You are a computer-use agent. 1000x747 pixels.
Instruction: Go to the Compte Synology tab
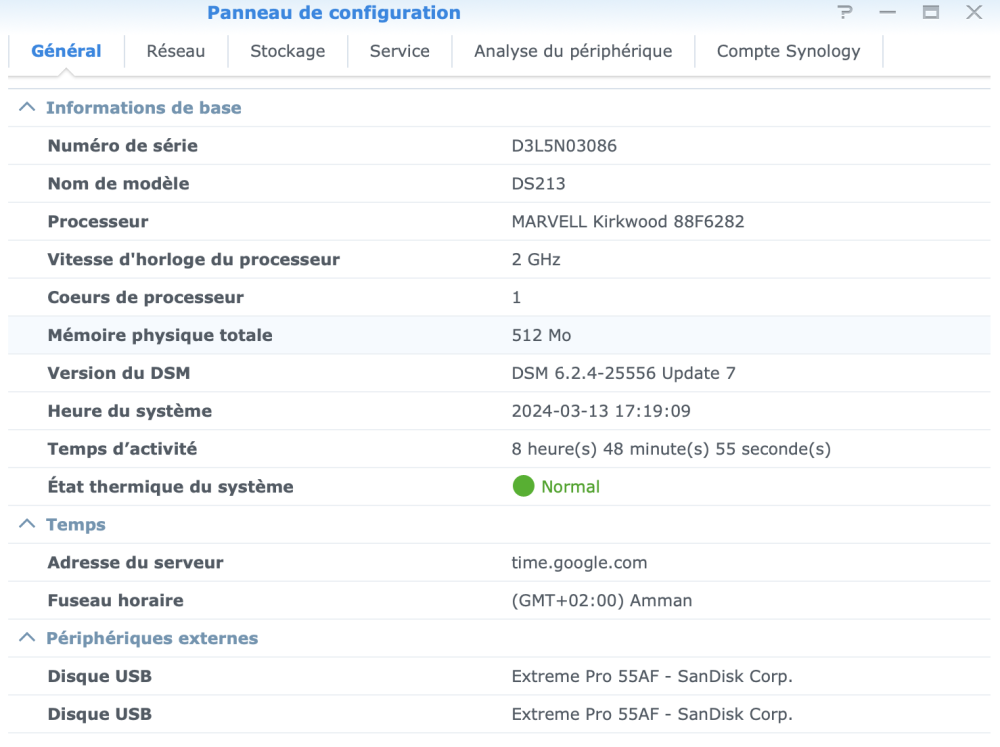coord(788,51)
